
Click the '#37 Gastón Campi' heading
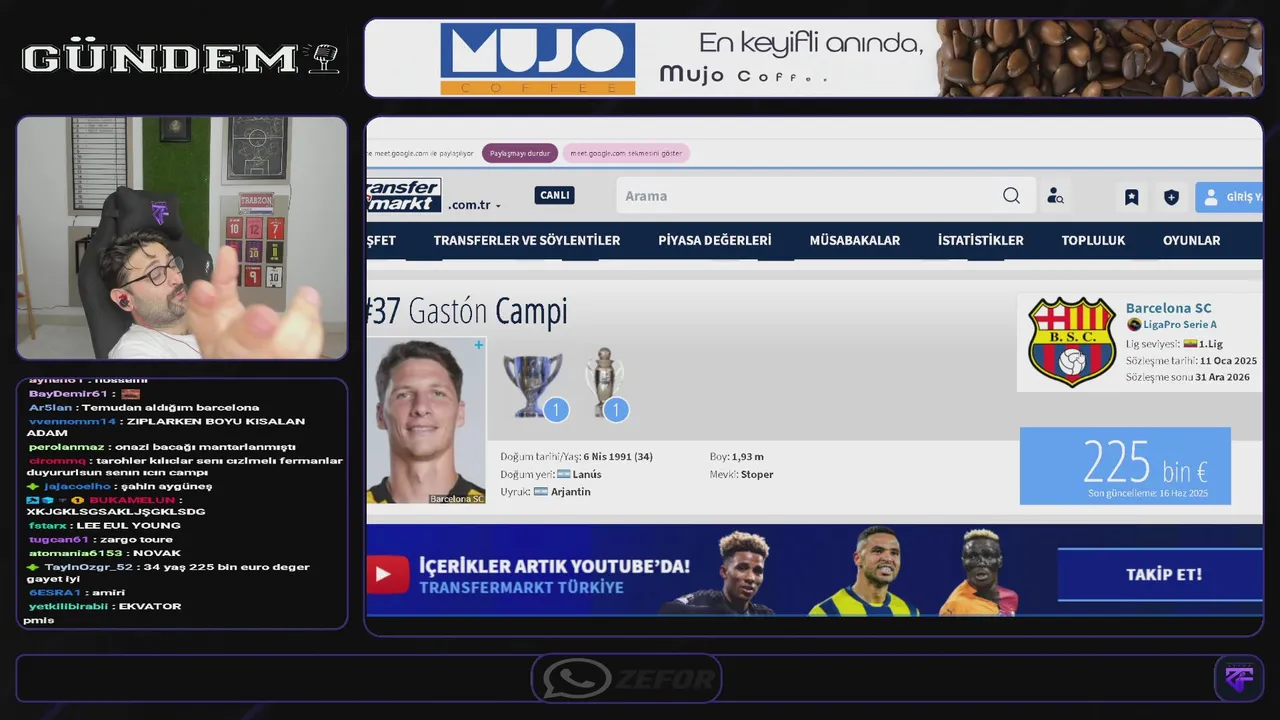click(467, 311)
